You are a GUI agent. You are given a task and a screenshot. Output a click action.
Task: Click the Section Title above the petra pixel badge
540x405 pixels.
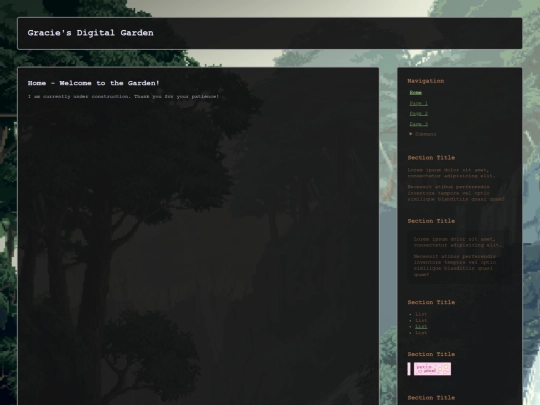431,354
